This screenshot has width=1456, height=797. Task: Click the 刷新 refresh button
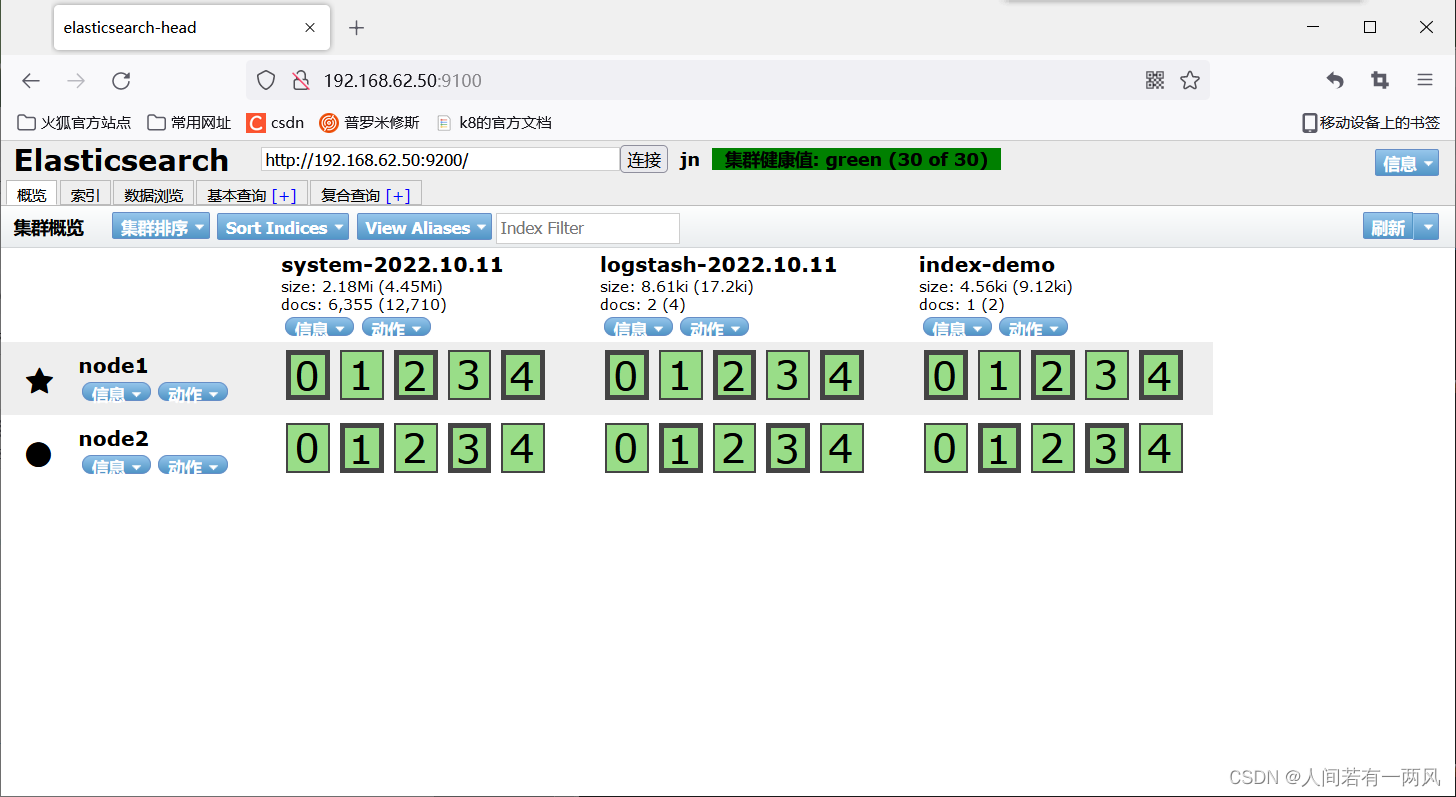click(1388, 227)
